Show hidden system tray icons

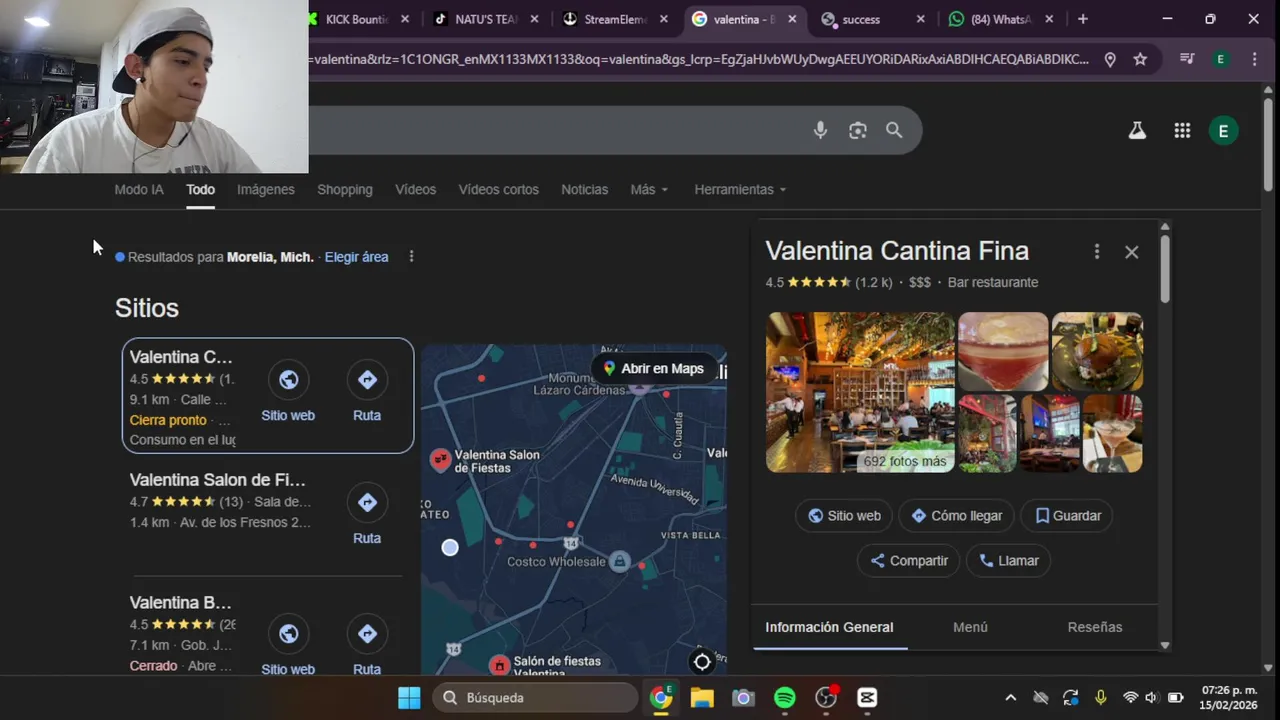(x=1010, y=697)
